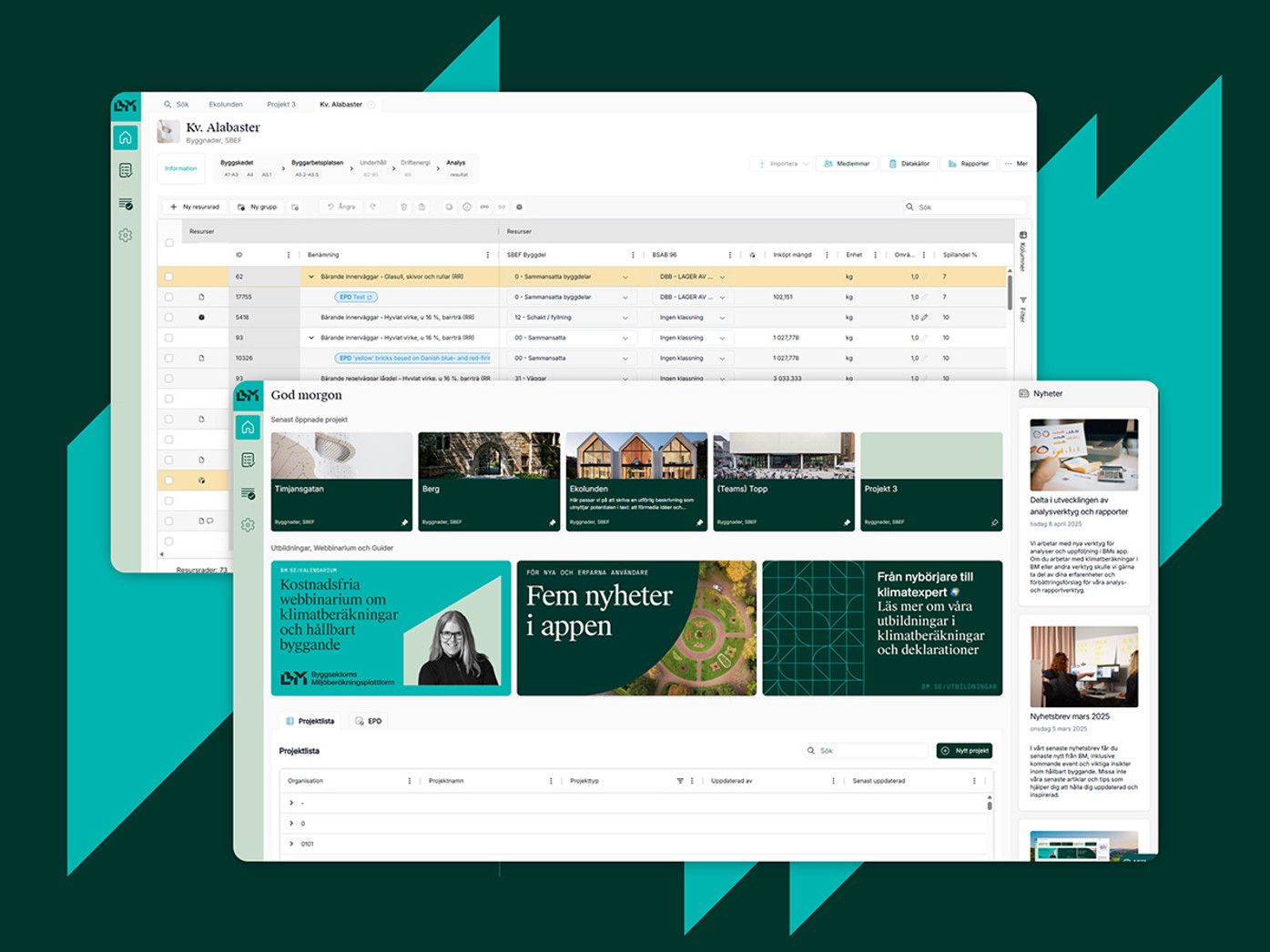Viewport: 1270px width, 952px height.
Task: Click the Rapporter button
Action: point(969,164)
